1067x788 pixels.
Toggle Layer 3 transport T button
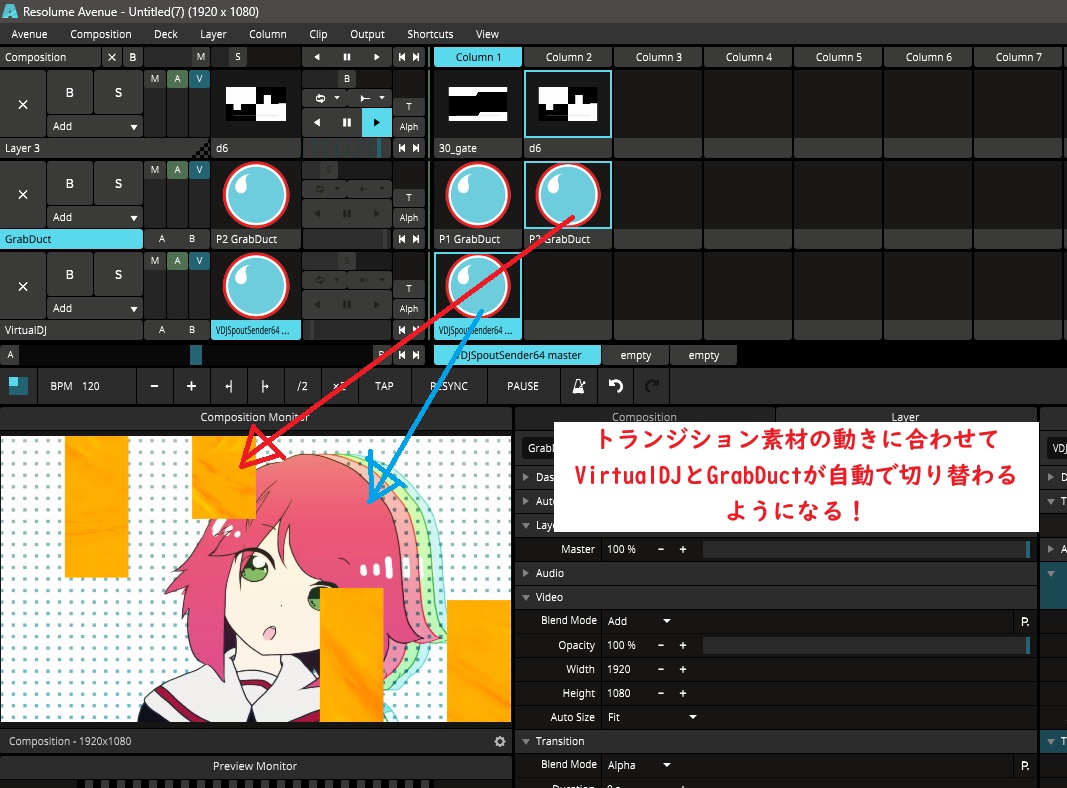408,106
